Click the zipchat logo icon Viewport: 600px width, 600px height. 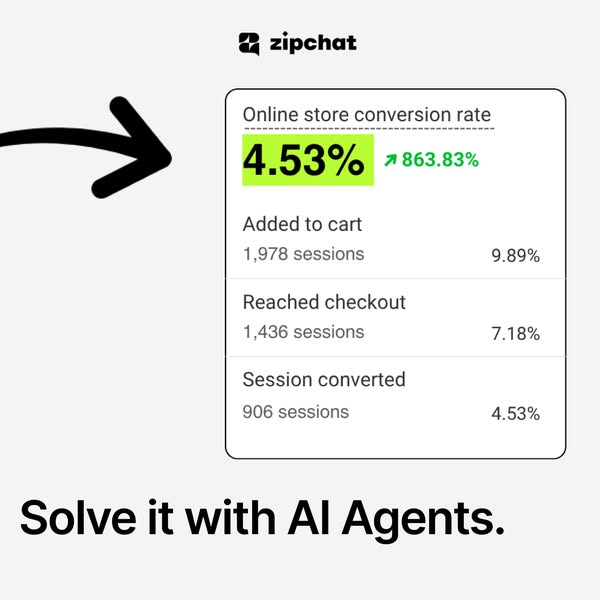250,43
